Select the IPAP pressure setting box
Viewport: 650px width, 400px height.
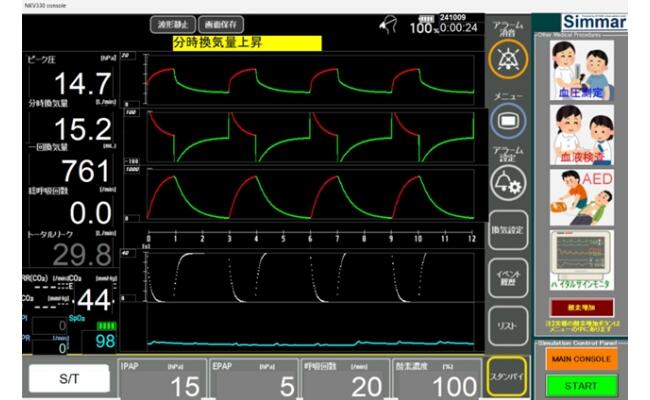pos(162,378)
